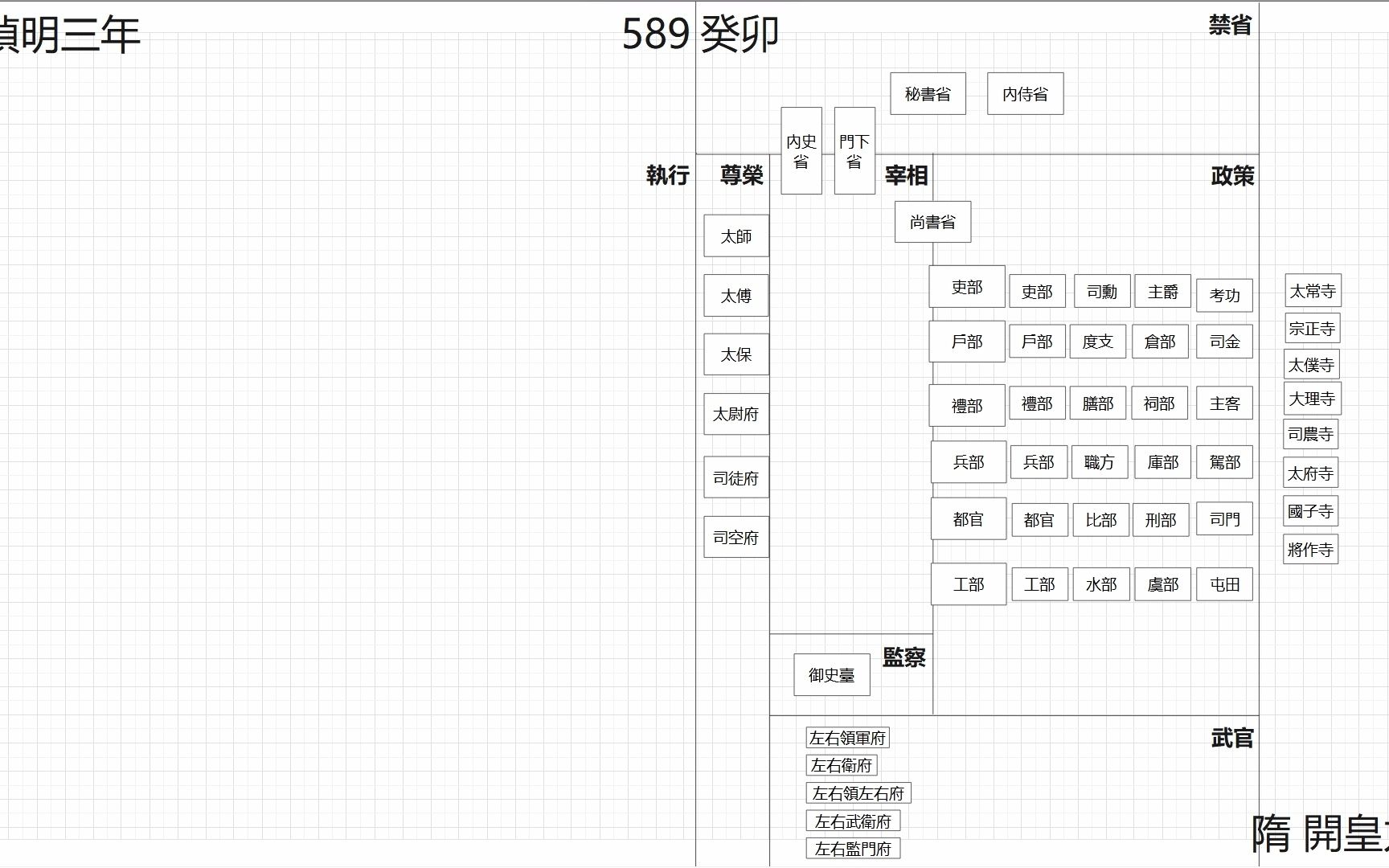Screen dimensions: 1389x868
Task: Select the 膳部 box
Action: pos(1098,403)
